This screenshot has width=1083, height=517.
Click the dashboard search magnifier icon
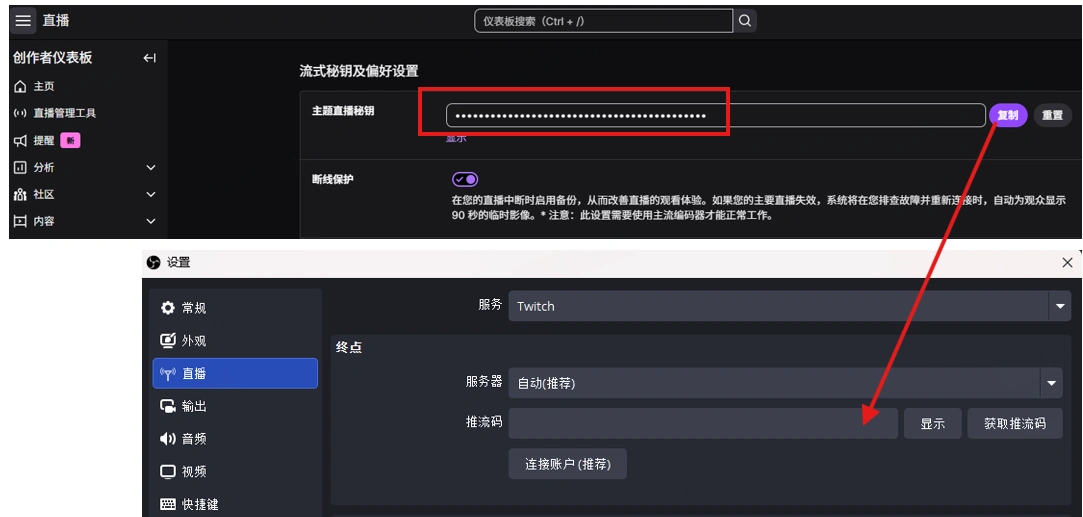pyautogui.click(x=745, y=21)
